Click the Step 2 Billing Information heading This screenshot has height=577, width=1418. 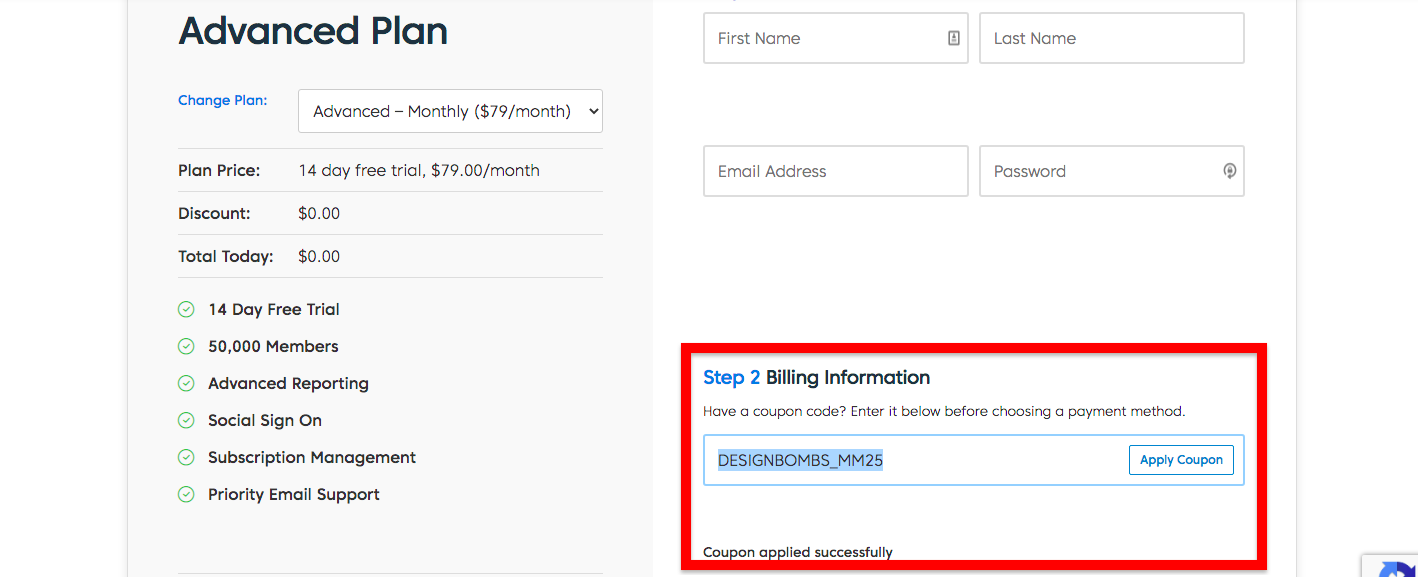tap(816, 377)
